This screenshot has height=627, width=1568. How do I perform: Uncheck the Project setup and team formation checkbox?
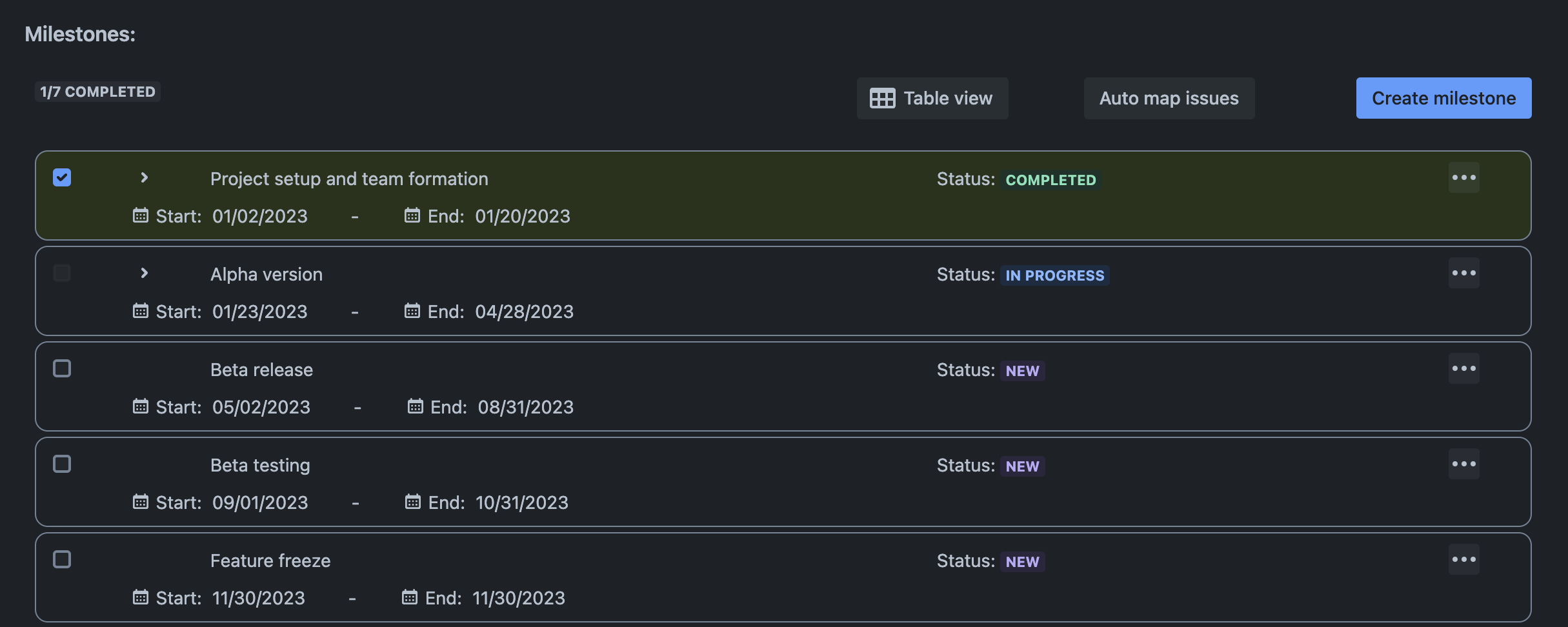(62, 177)
